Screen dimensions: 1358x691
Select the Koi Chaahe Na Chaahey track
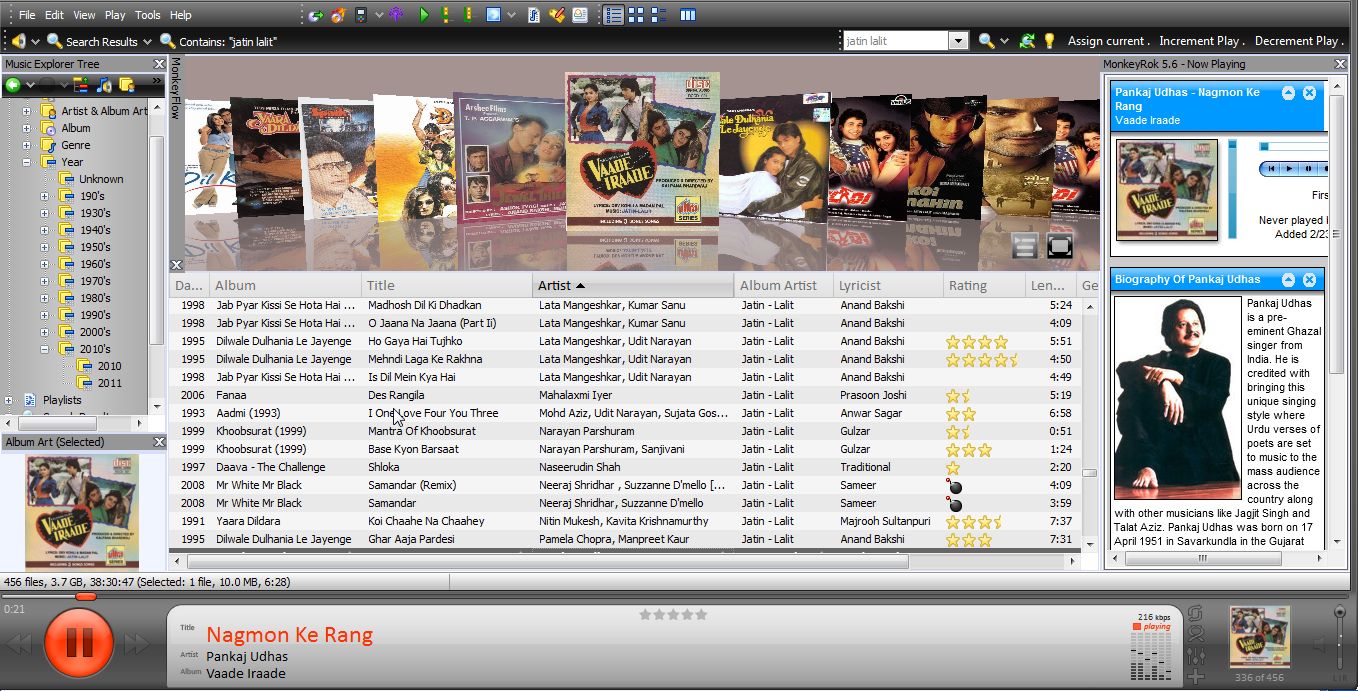tap(625, 521)
